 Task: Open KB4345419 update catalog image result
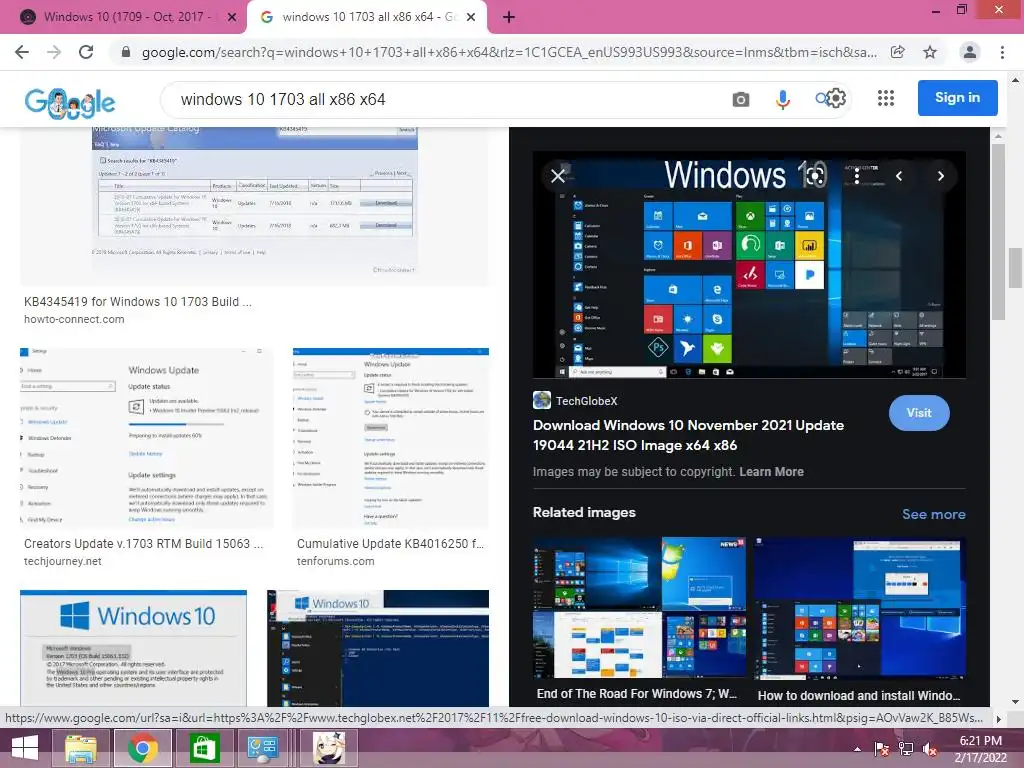pyautogui.click(x=254, y=206)
